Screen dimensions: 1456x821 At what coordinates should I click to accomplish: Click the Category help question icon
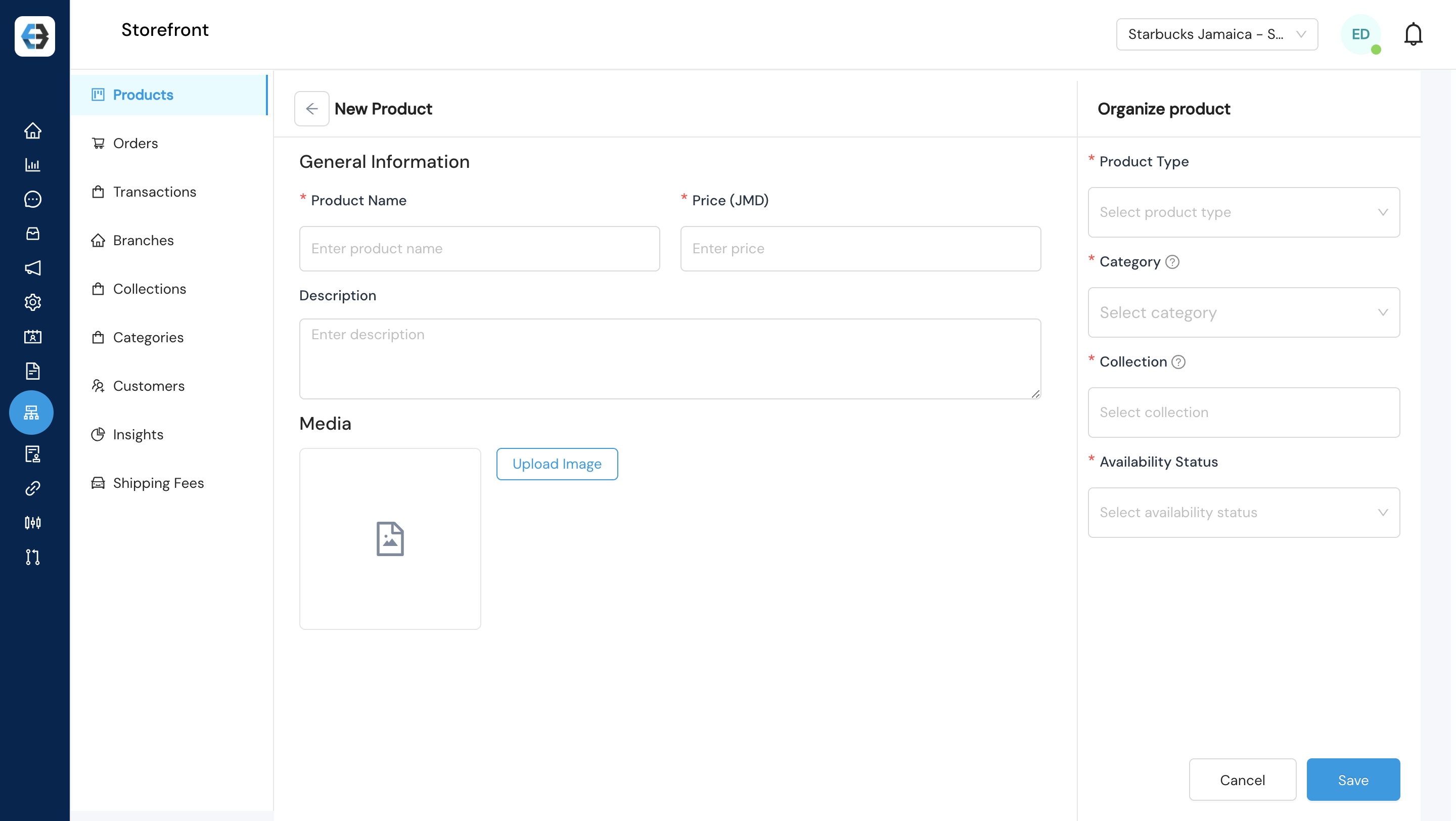click(x=1172, y=262)
